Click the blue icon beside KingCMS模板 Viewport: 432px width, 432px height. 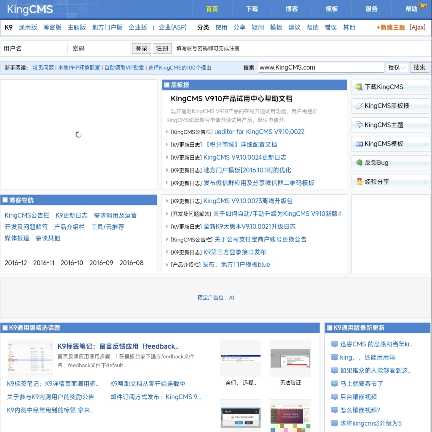click(359, 144)
